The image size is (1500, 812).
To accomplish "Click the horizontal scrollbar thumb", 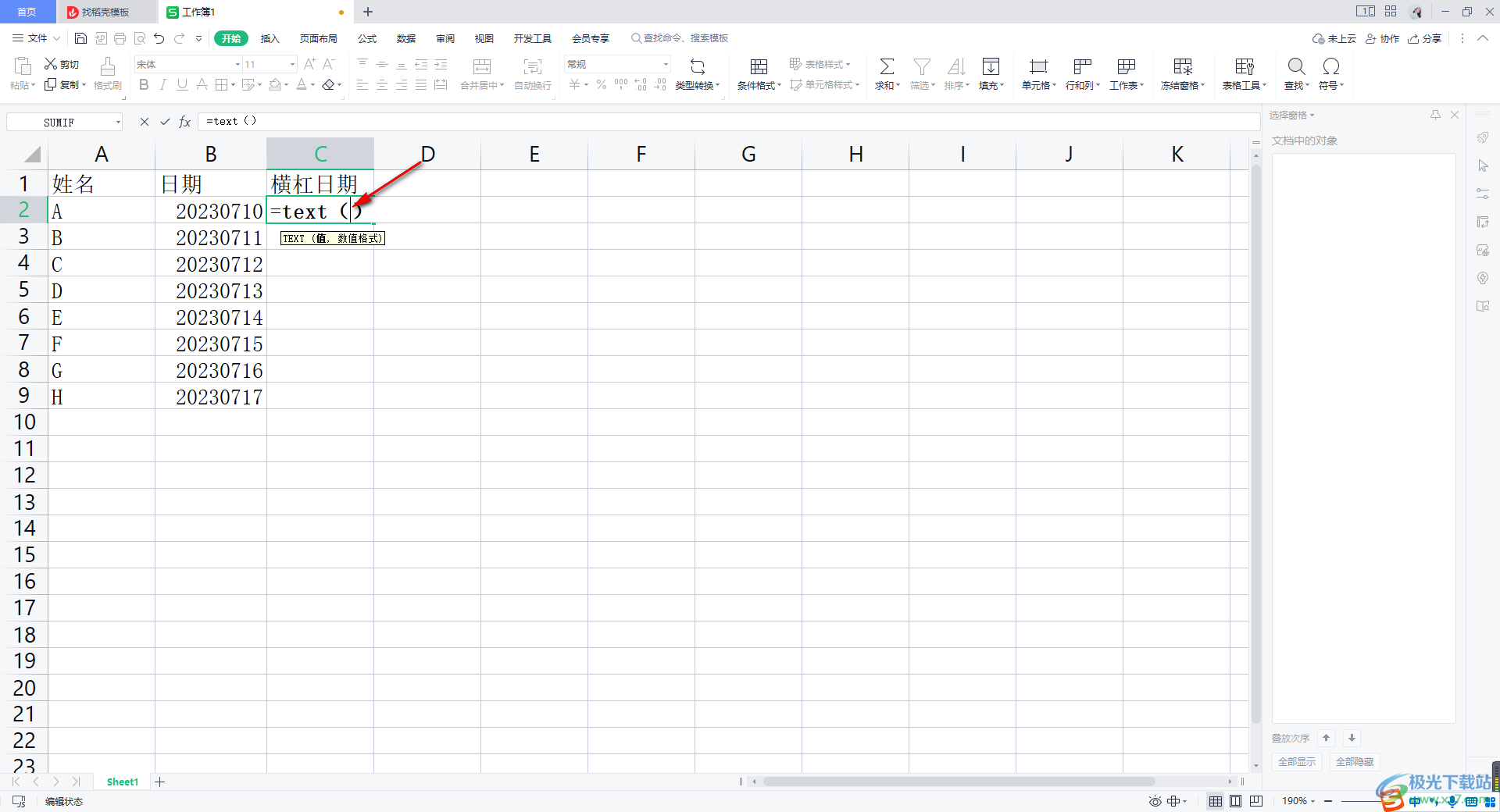I will pyautogui.click(x=959, y=782).
